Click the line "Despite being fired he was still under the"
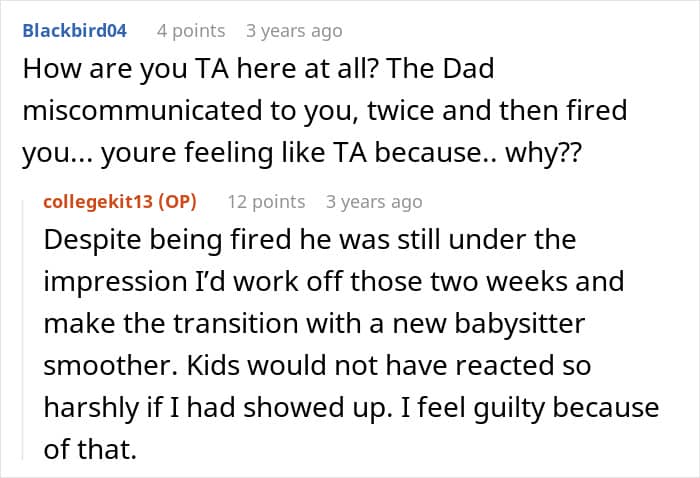Viewport: 700px width, 478px height. pyautogui.click(x=310, y=240)
